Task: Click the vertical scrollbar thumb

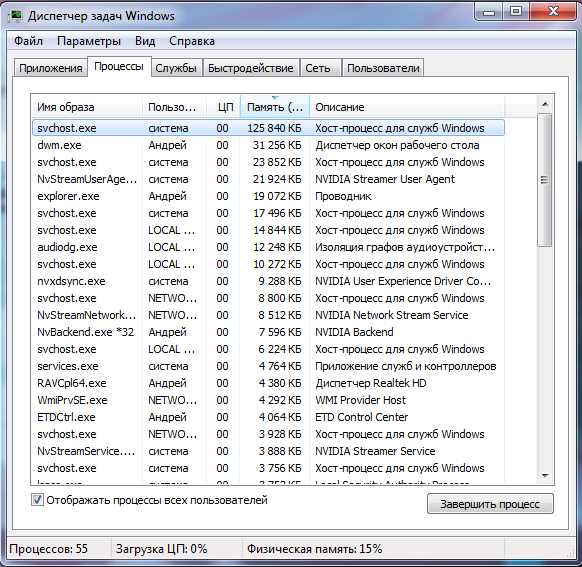Action: [545, 180]
